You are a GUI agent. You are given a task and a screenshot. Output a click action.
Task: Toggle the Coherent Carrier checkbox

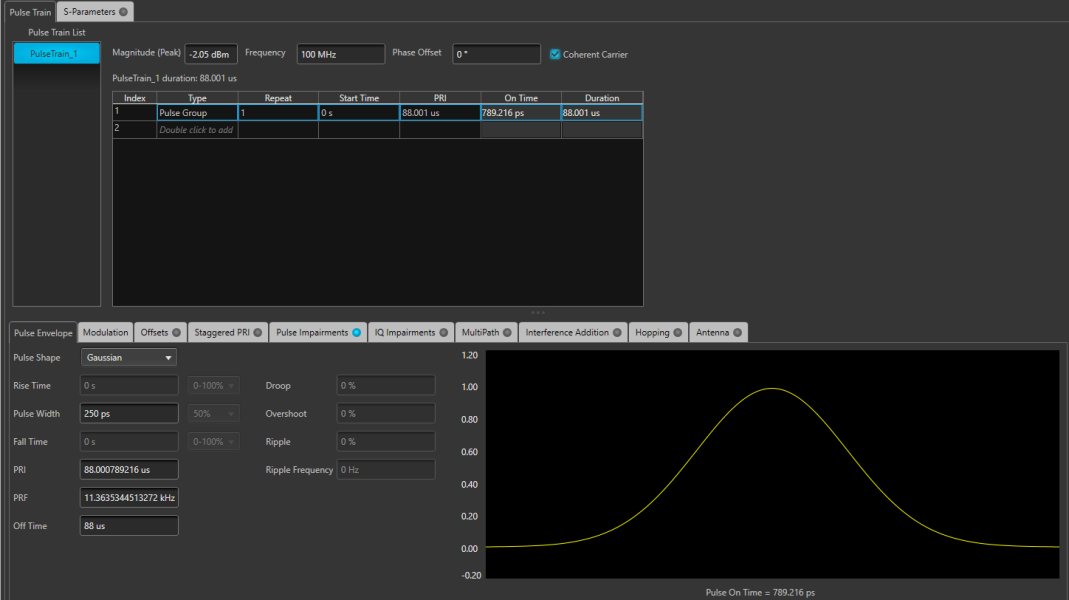tap(555, 54)
